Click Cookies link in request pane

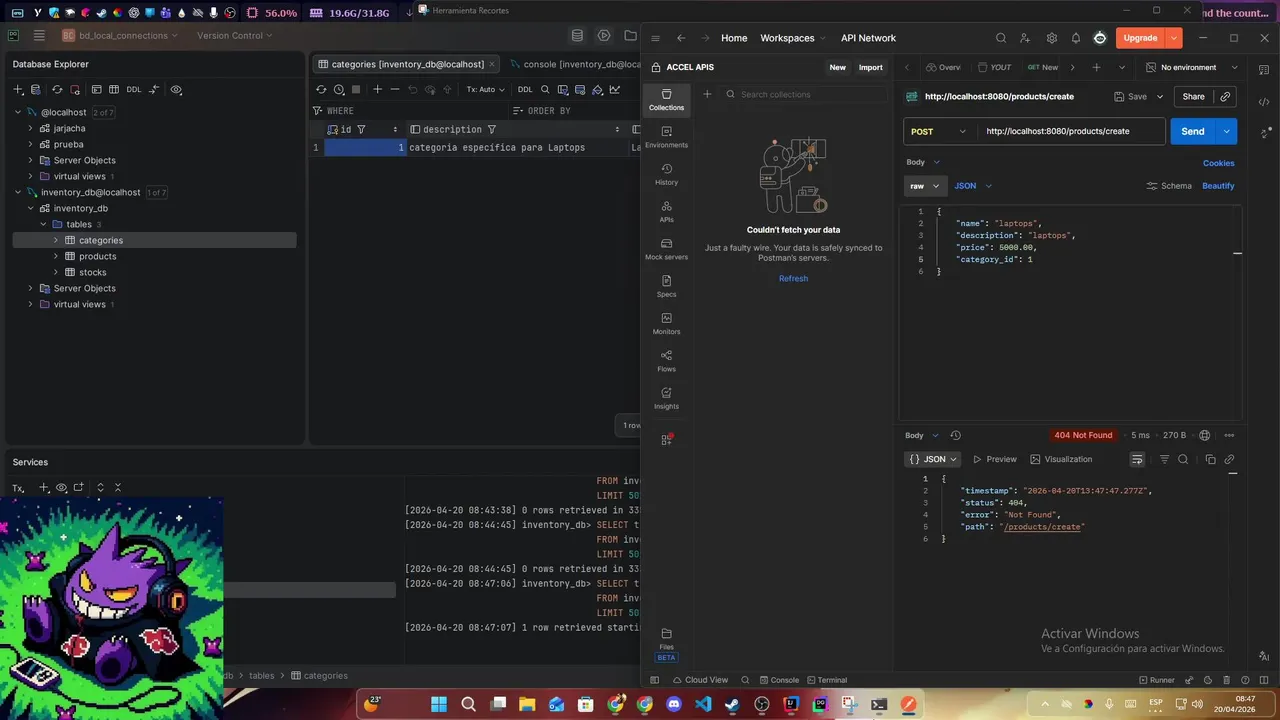1218,163
